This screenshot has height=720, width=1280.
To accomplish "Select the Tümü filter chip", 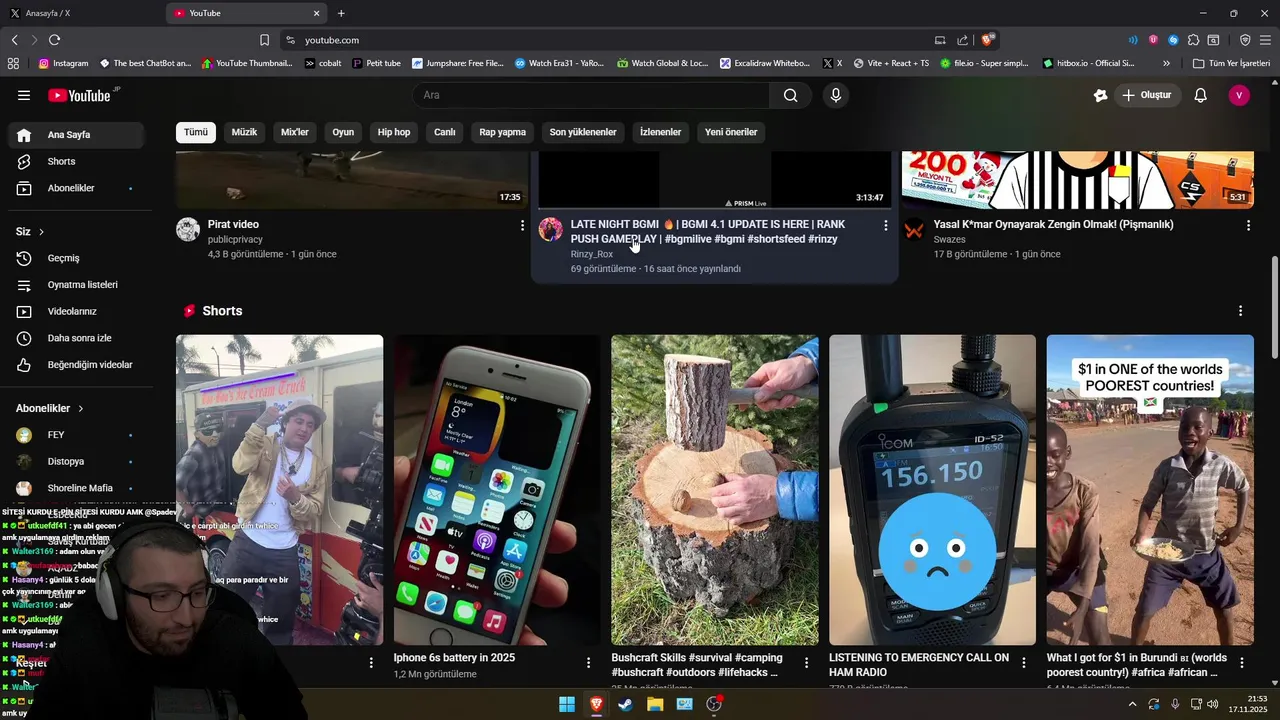I will (x=196, y=132).
